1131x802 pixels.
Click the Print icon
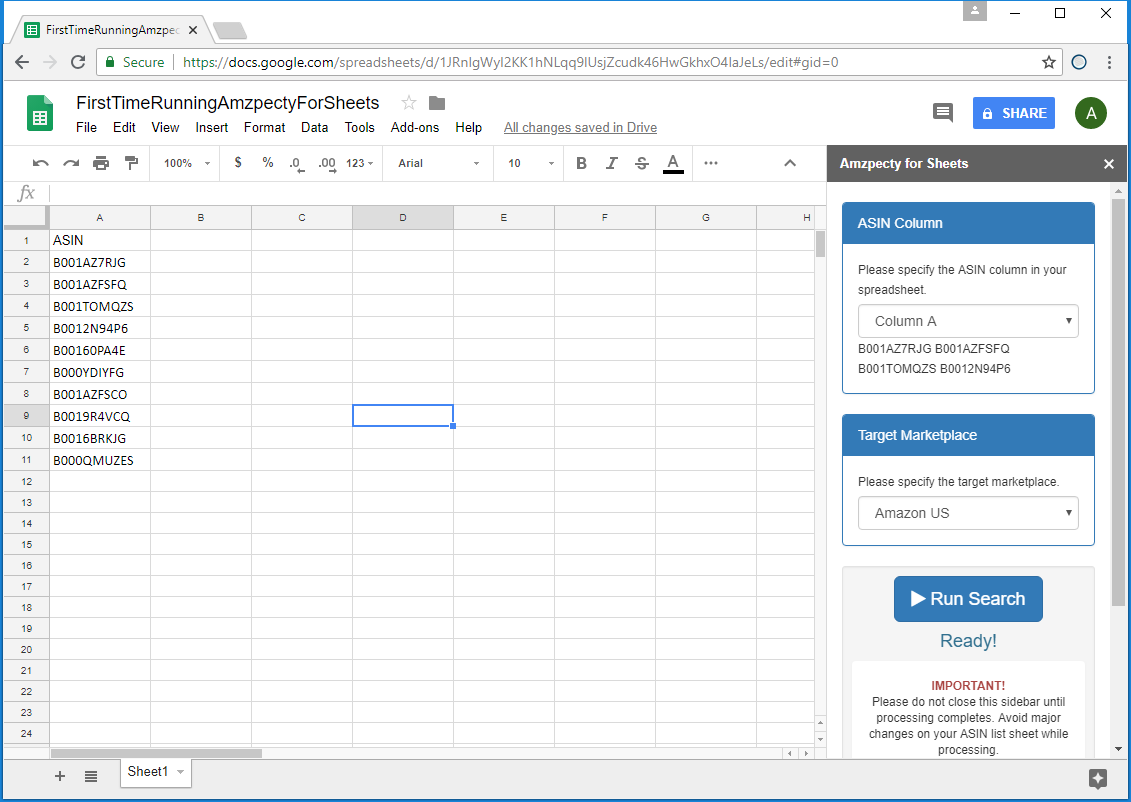101,163
